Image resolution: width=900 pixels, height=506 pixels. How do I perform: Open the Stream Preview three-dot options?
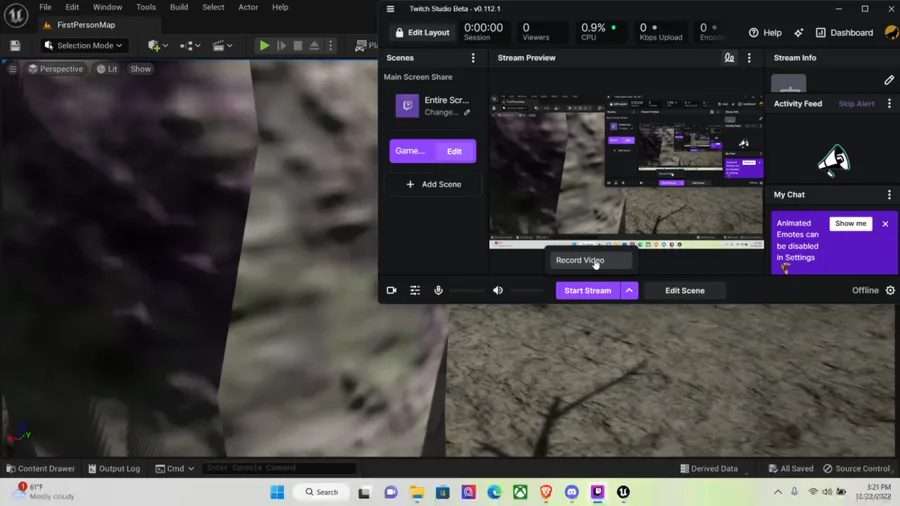tap(749, 58)
